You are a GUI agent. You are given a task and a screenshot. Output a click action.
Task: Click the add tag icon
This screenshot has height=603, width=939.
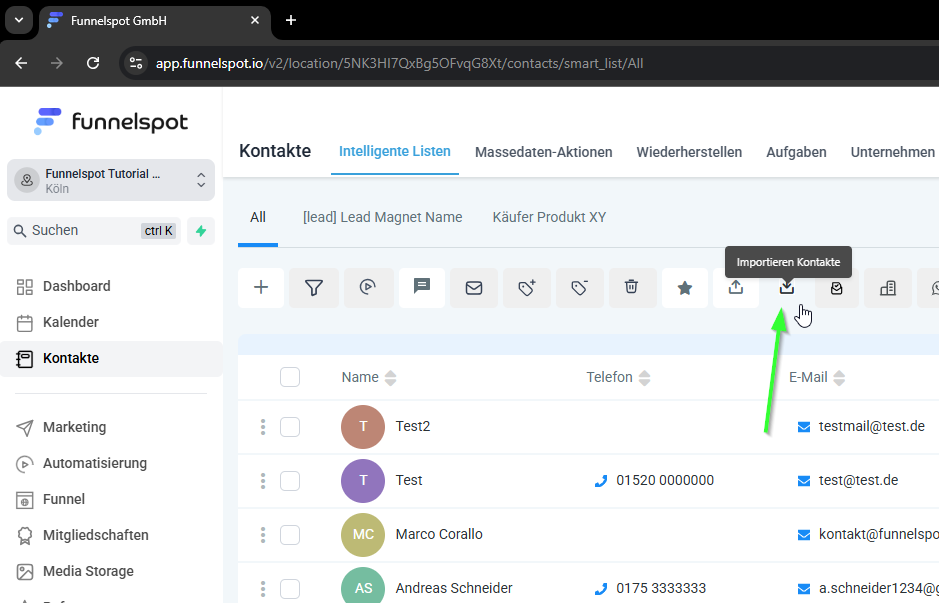526,288
